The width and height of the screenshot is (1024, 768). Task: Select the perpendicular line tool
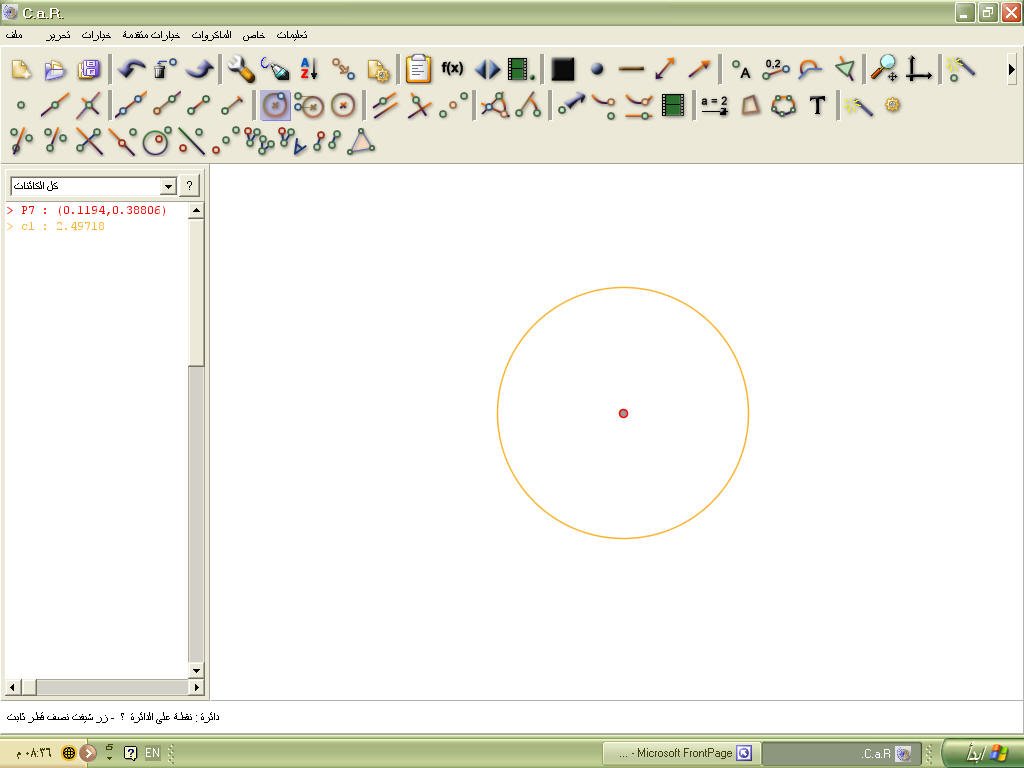(x=419, y=105)
